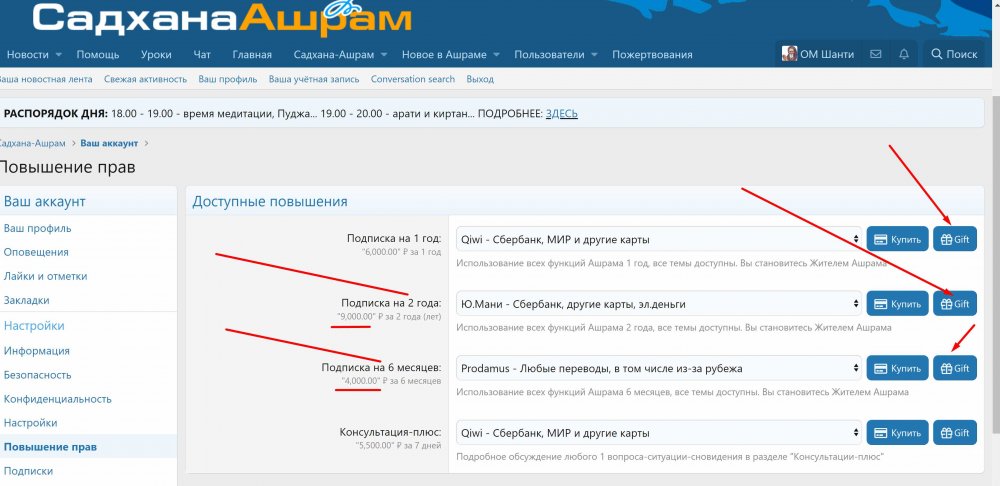Image resolution: width=1000 pixels, height=486 pixels.
Task: Gift the 1 year subscription
Action: [x=955, y=239]
